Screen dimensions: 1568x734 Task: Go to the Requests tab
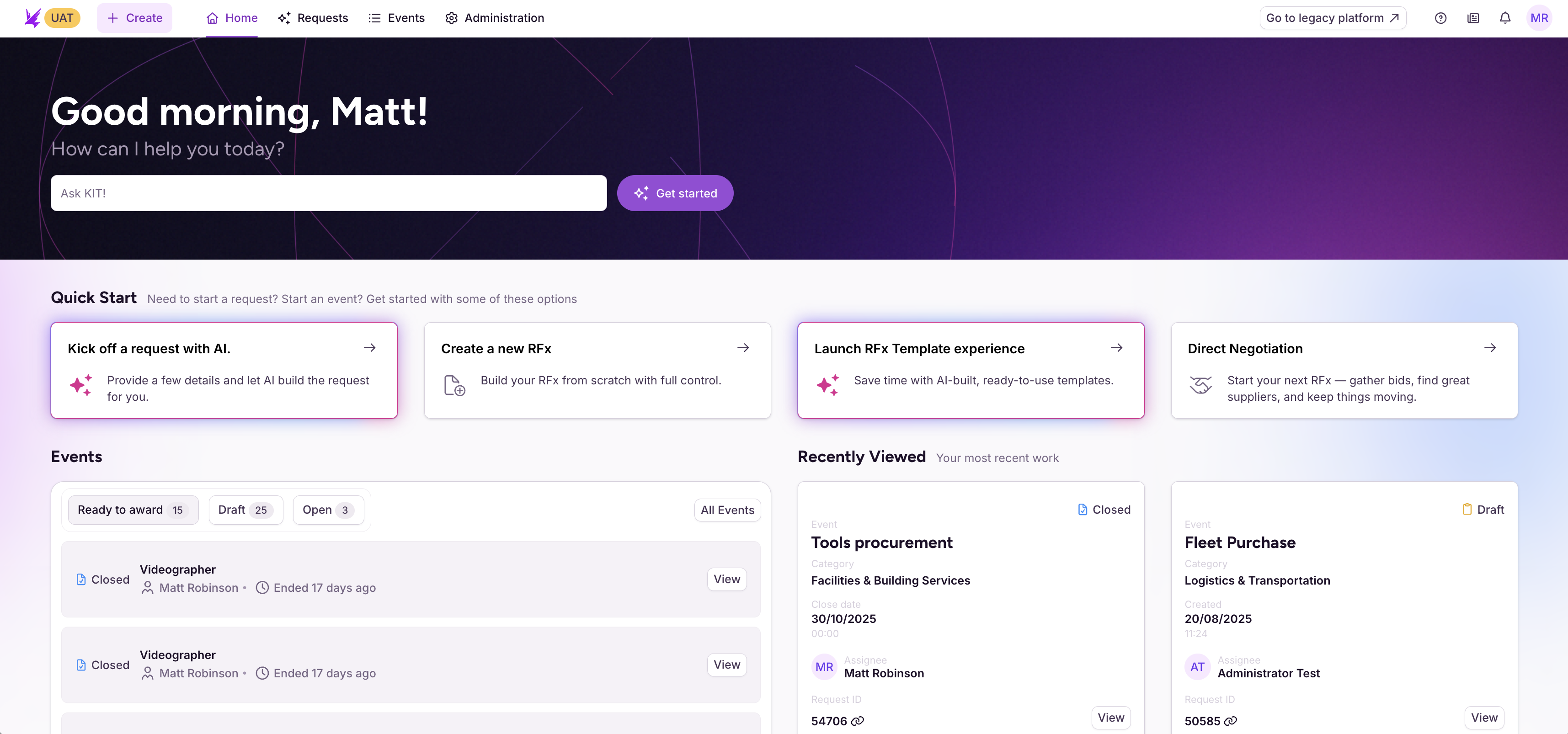[313, 18]
